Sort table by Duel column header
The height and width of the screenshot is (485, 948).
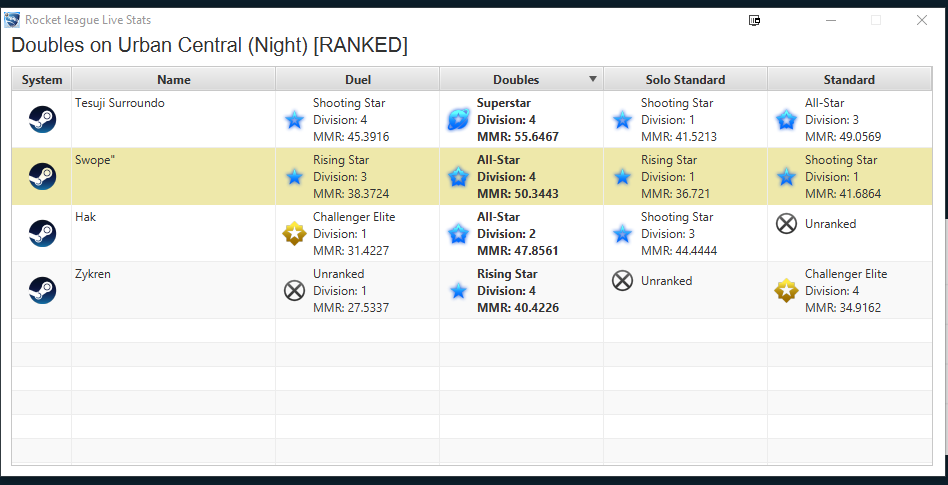357,79
